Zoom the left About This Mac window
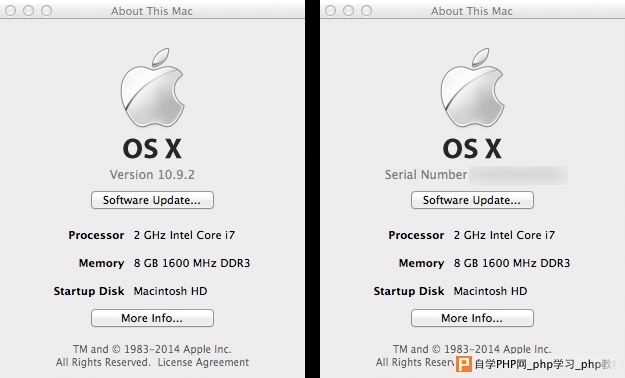Screen dimensions: 625x378 click(47, 11)
